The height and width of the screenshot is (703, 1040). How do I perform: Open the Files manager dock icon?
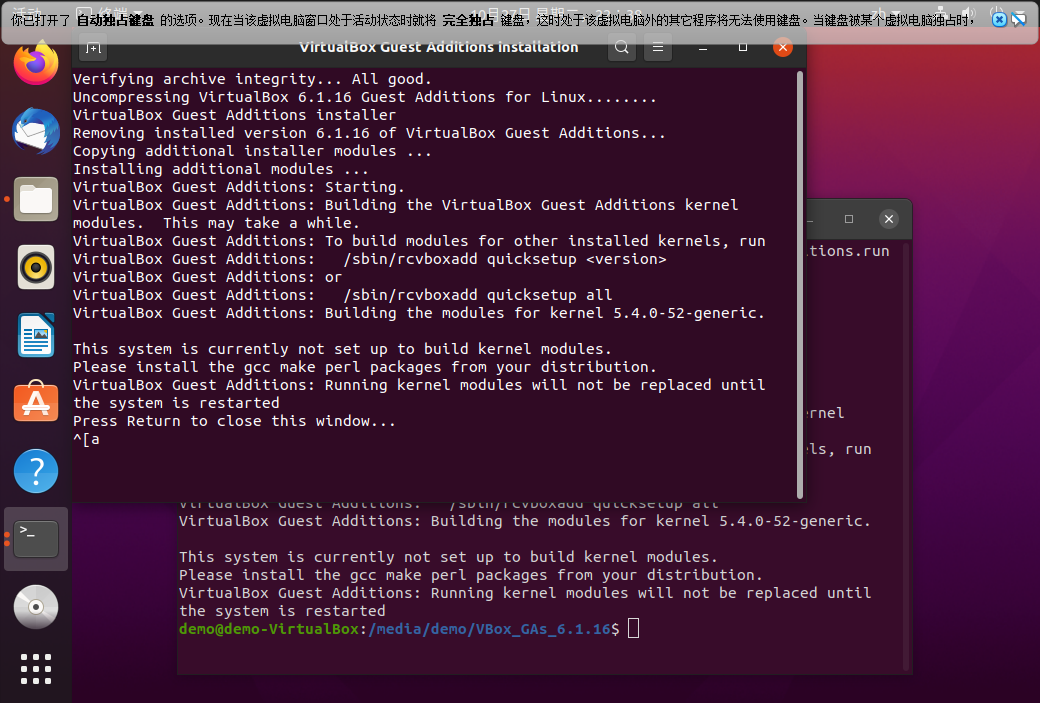36,199
